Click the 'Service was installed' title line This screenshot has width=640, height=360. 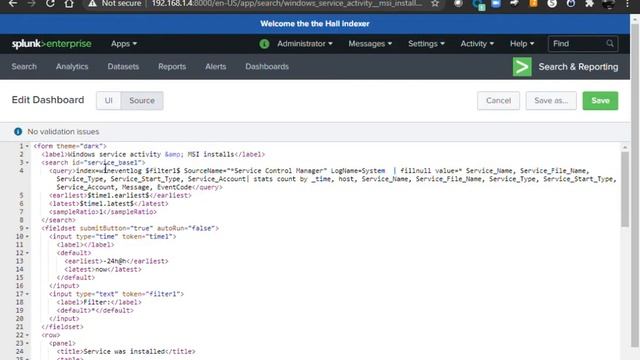click(x=126, y=351)
